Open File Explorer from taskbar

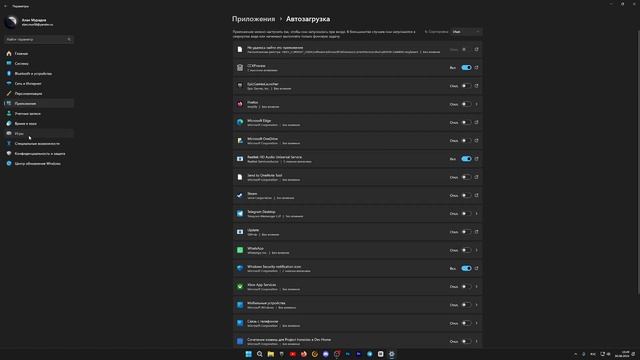tap(271, 354)
